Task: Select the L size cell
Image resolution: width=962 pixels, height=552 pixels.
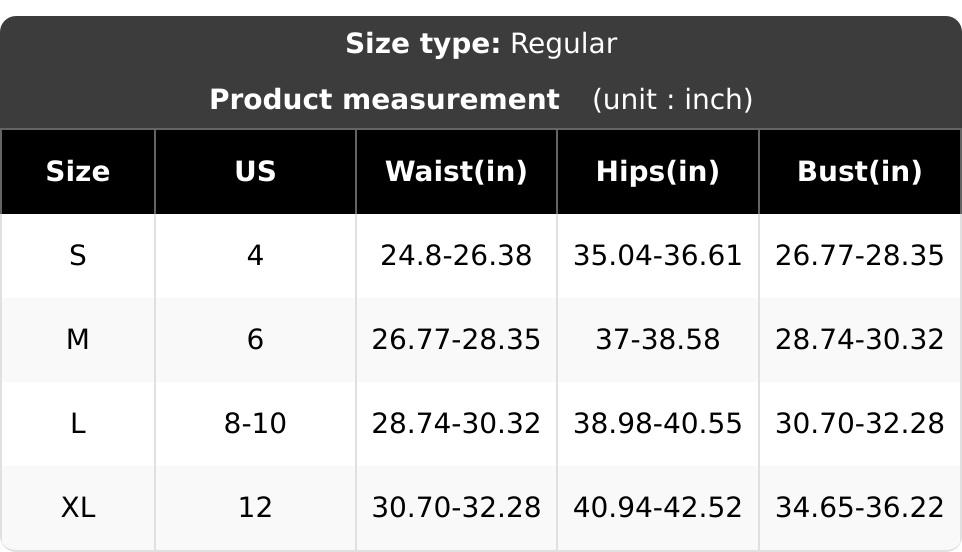Action: click(x=78, y=424)
